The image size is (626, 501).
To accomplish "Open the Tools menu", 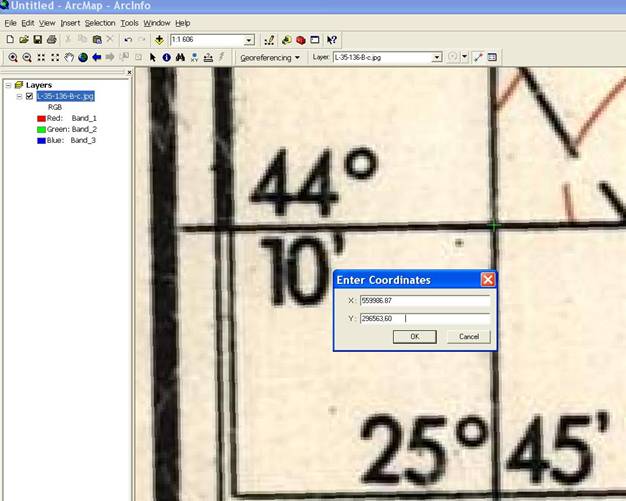I will [129, 22].
